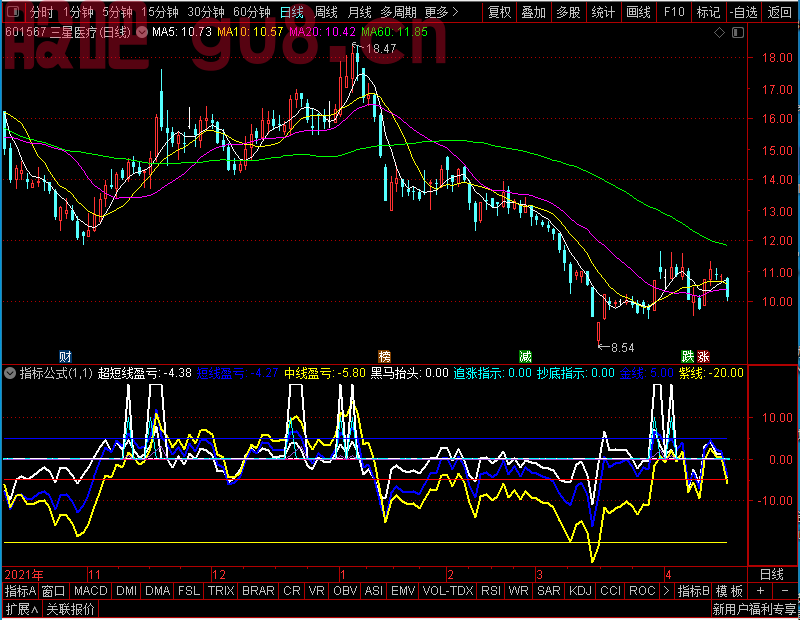Viewport: 800px width, 620px height.
Task: Select the VR indicator
Action: 317,591
